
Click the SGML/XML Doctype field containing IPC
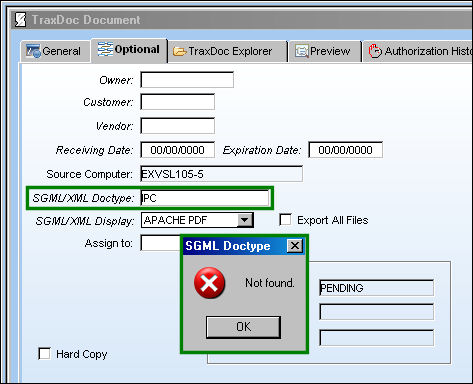coord(205,198)
